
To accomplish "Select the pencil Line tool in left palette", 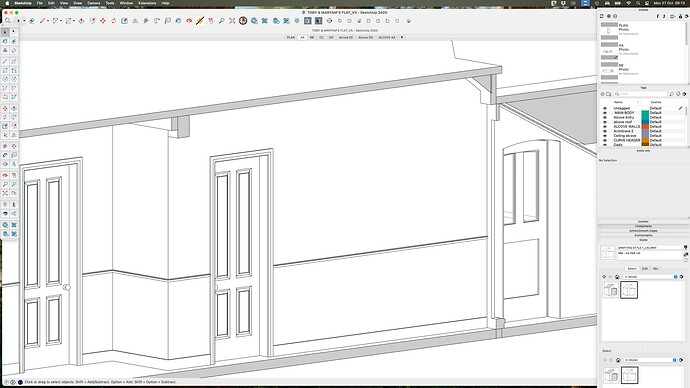I will [5, 61].
